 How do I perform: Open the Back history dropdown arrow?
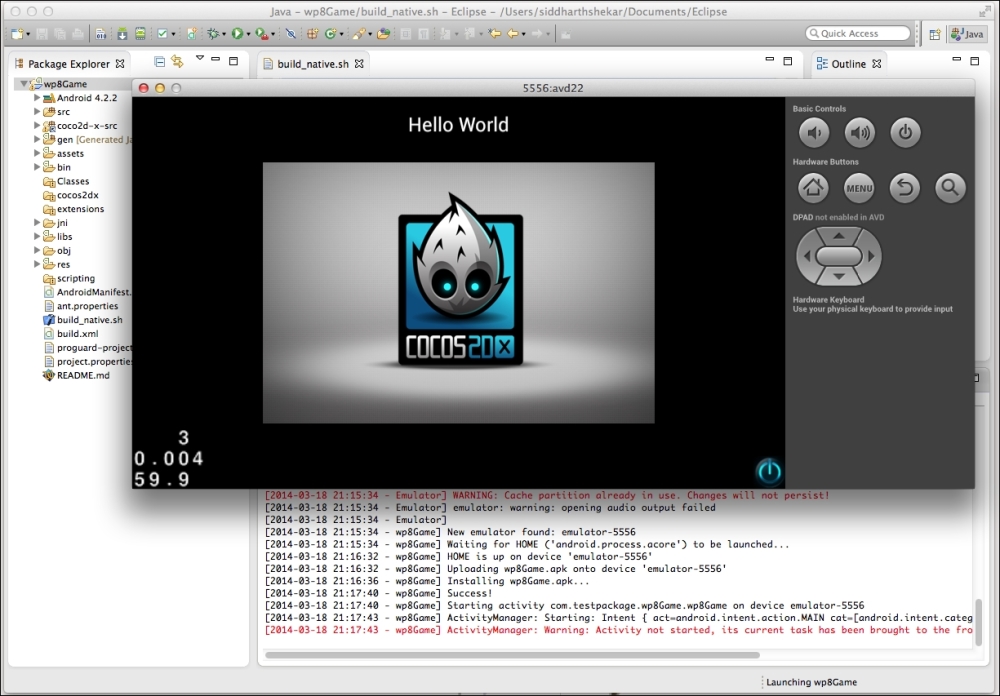(x=524, y=34)
